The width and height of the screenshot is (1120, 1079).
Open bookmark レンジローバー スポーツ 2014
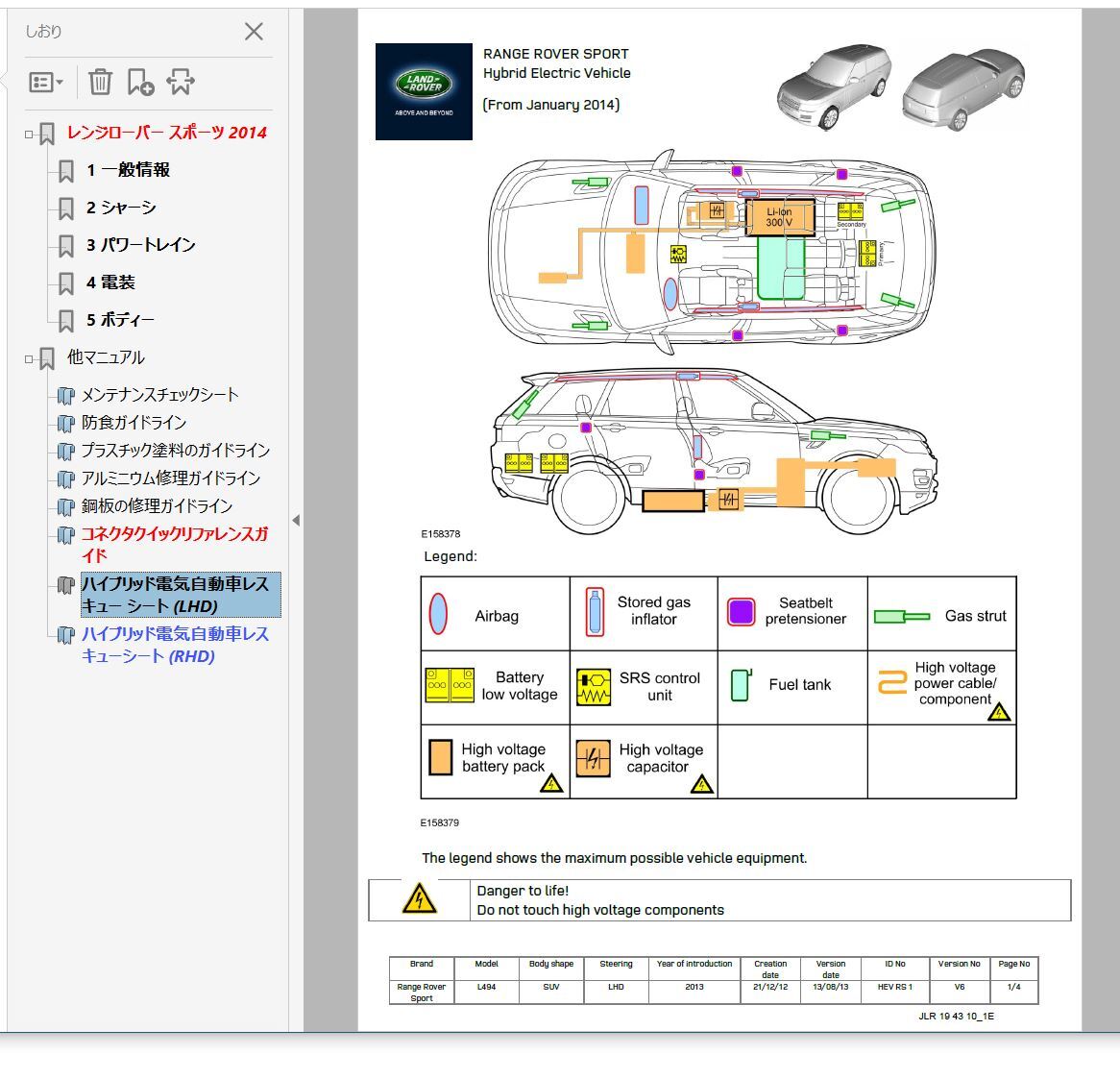coord(166,133)
